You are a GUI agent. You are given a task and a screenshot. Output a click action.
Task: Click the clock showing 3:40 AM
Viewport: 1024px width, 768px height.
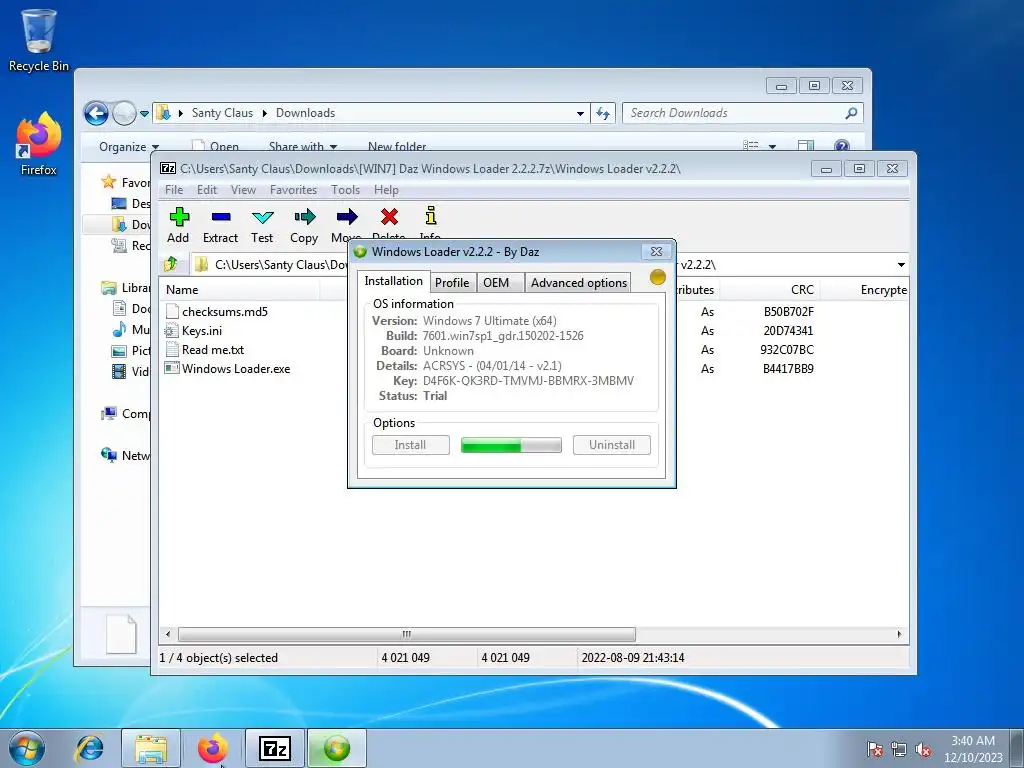(x=973, y=741)
